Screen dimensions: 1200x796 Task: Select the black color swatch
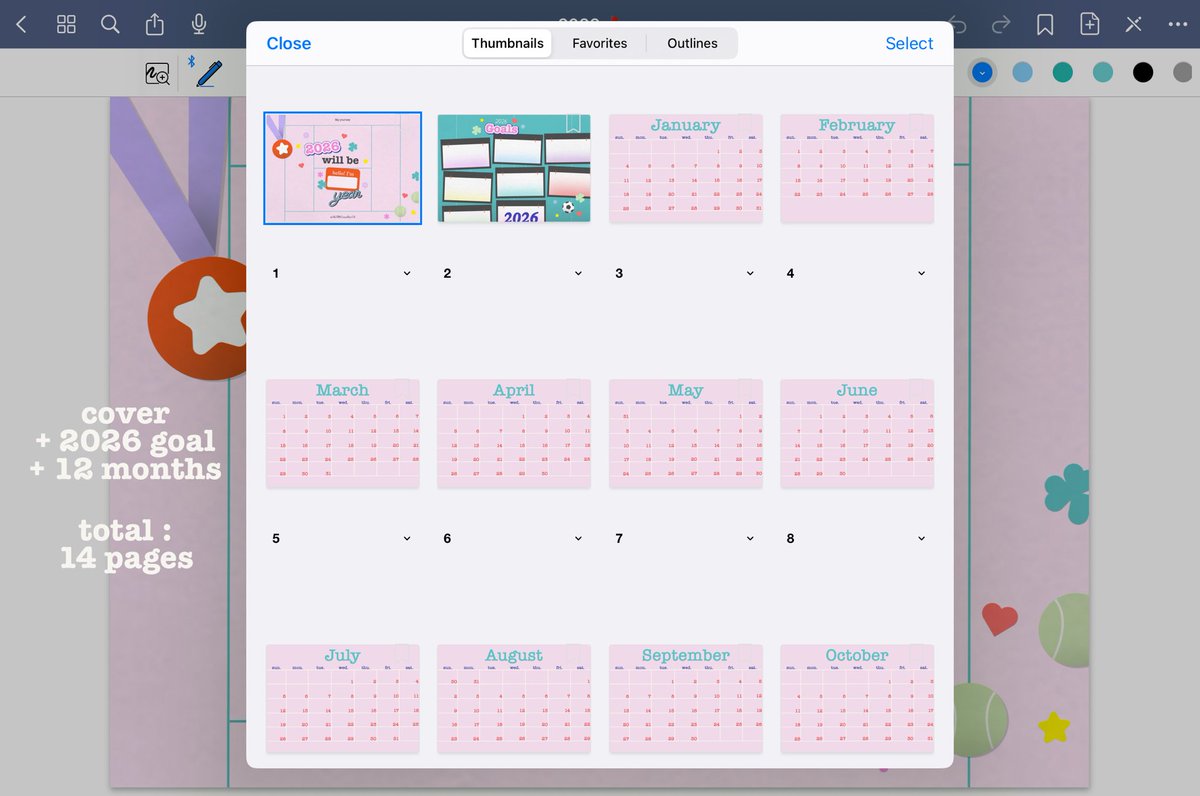tap(1143, 72)
